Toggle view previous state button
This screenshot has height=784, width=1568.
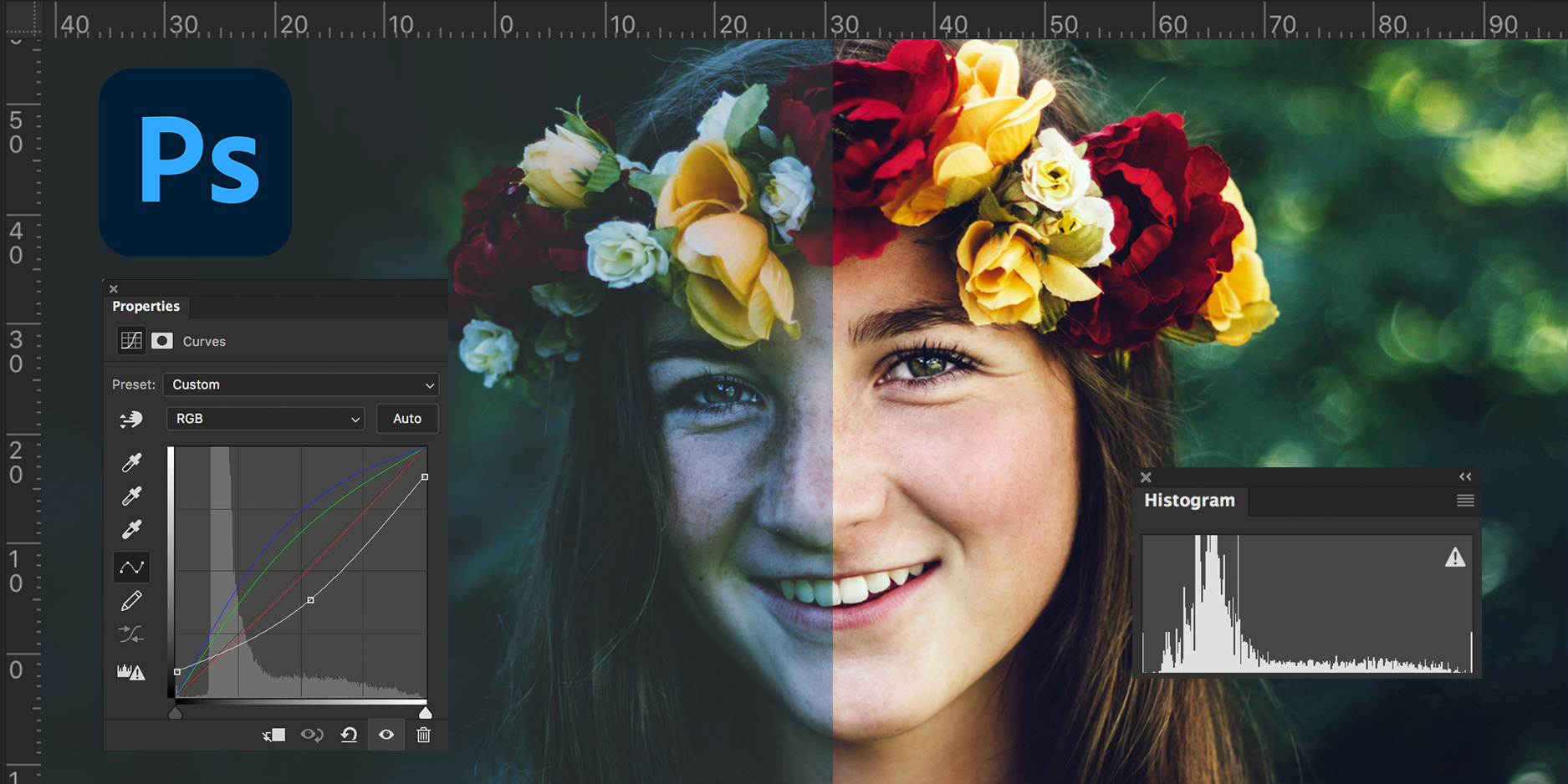pos(312,735)
